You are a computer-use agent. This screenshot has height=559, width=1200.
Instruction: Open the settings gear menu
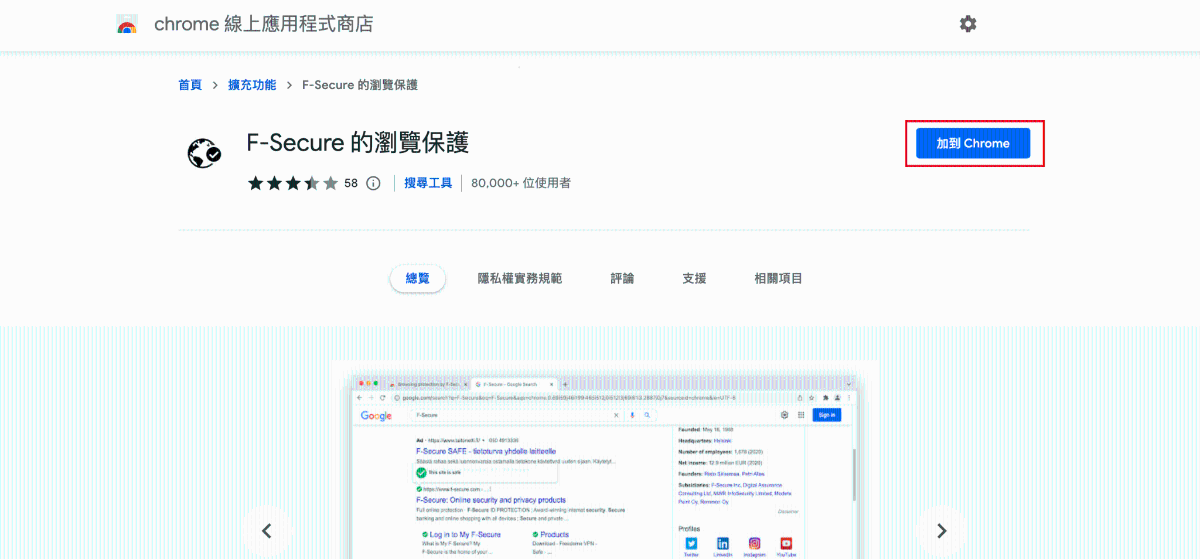967,24
